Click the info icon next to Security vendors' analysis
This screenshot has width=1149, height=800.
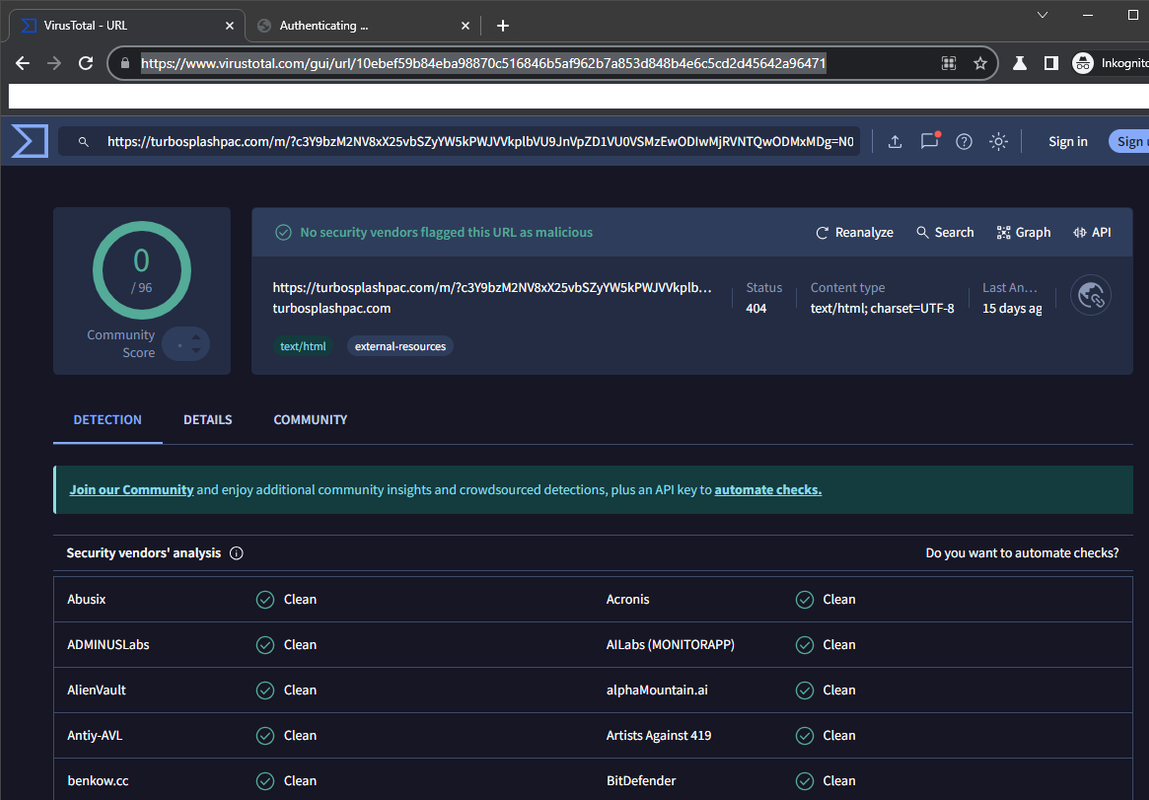coord(236,553)
